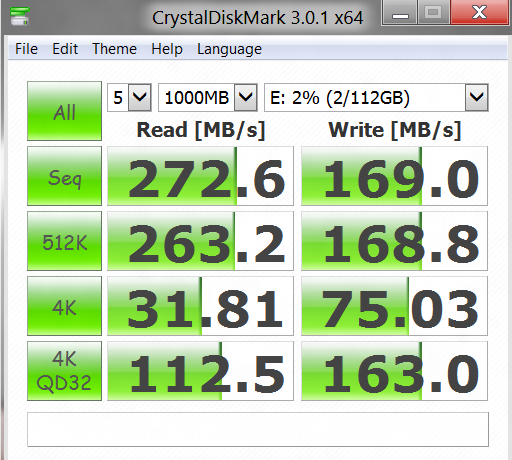The image size is (512, 460).
Task: Open the test count dropdown showing 5
Action: coord(129,98)
